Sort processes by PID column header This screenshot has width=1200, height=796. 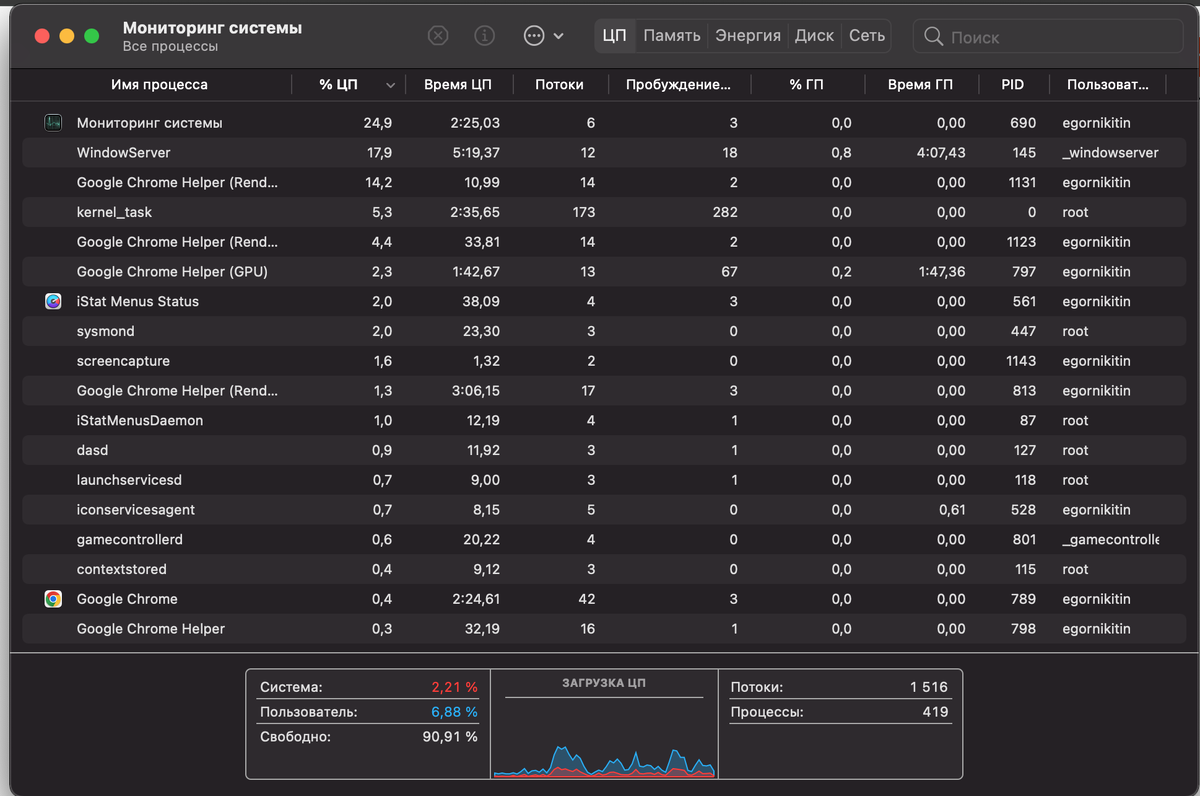1012,85
